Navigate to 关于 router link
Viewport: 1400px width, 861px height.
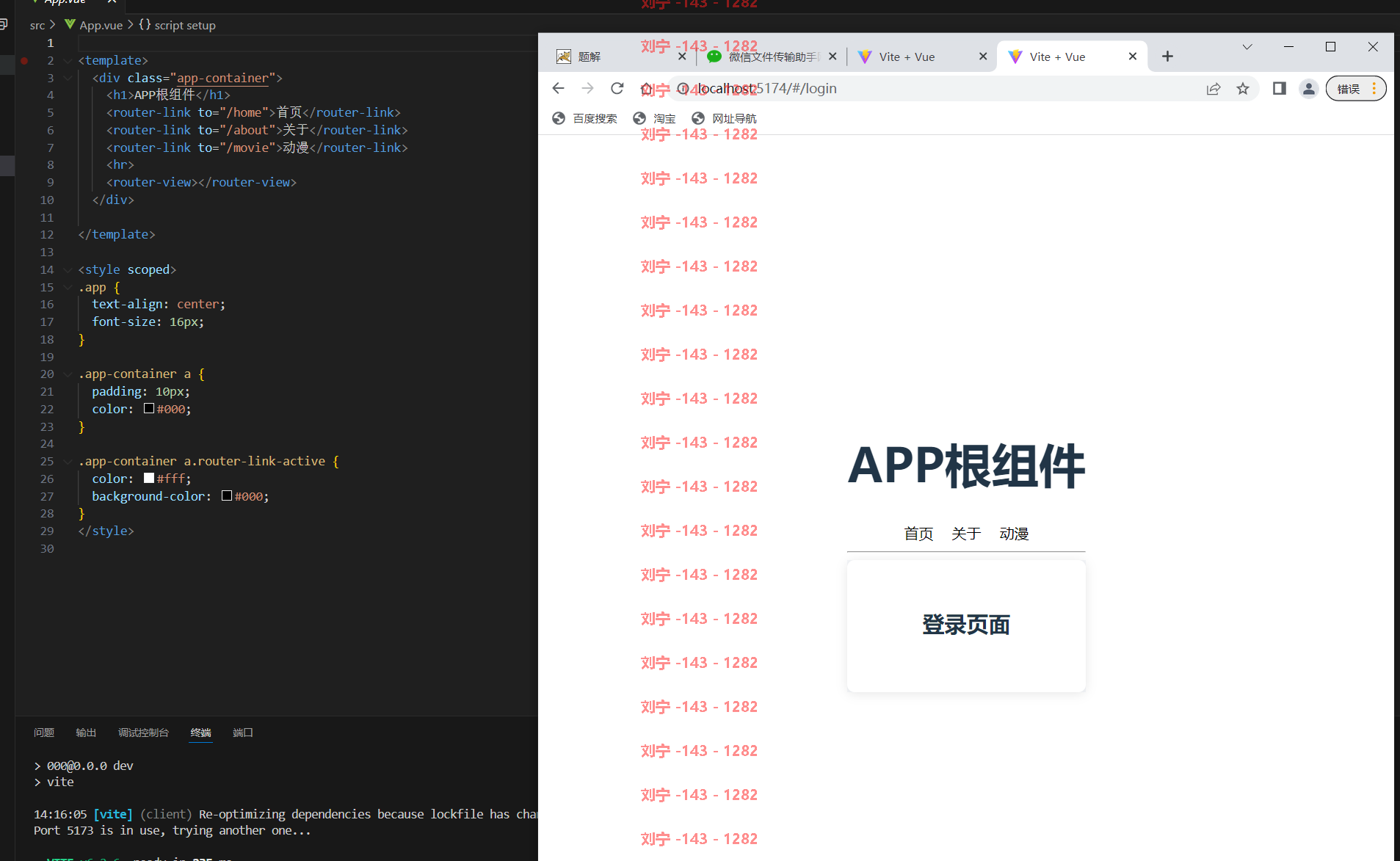coord(966,534)
